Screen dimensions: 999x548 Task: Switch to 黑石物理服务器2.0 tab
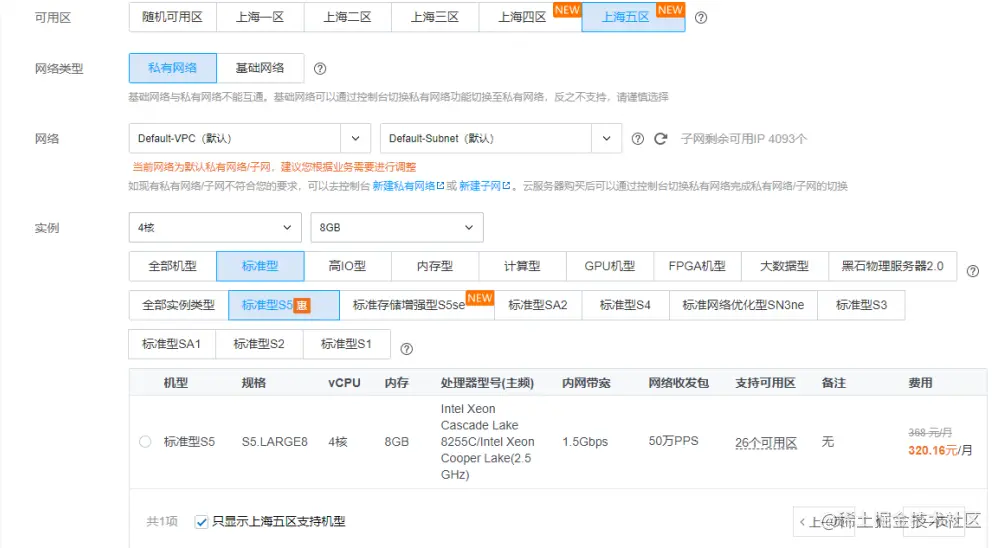[893, 266]
